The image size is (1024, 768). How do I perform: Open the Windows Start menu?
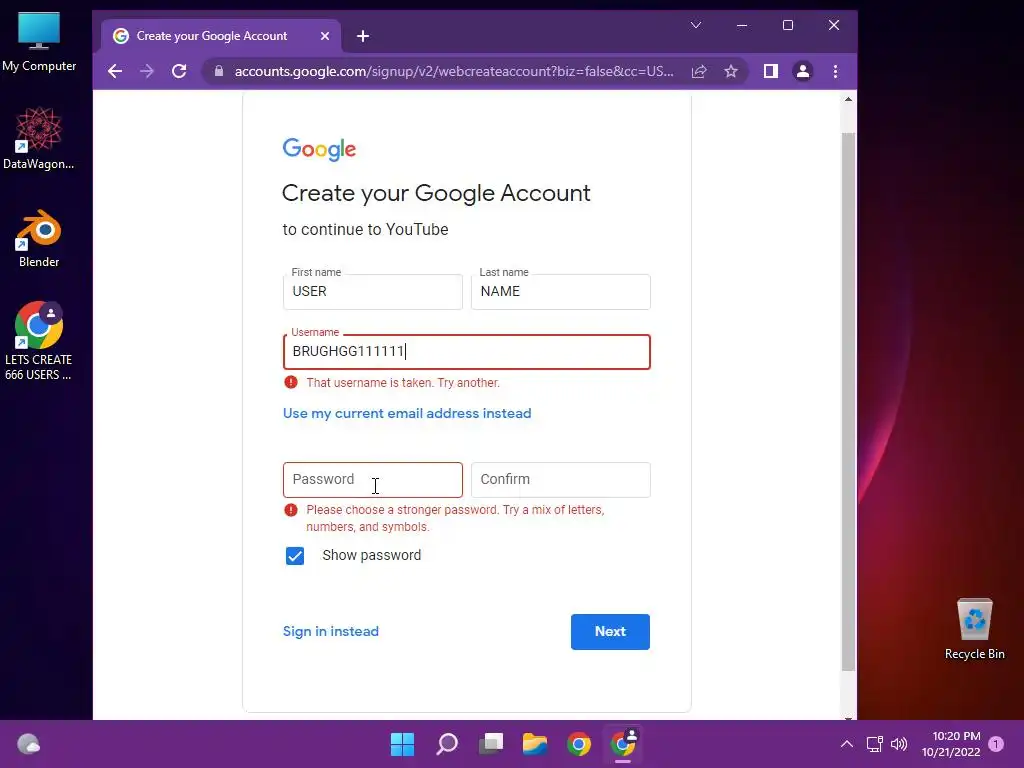coord(402,744)
